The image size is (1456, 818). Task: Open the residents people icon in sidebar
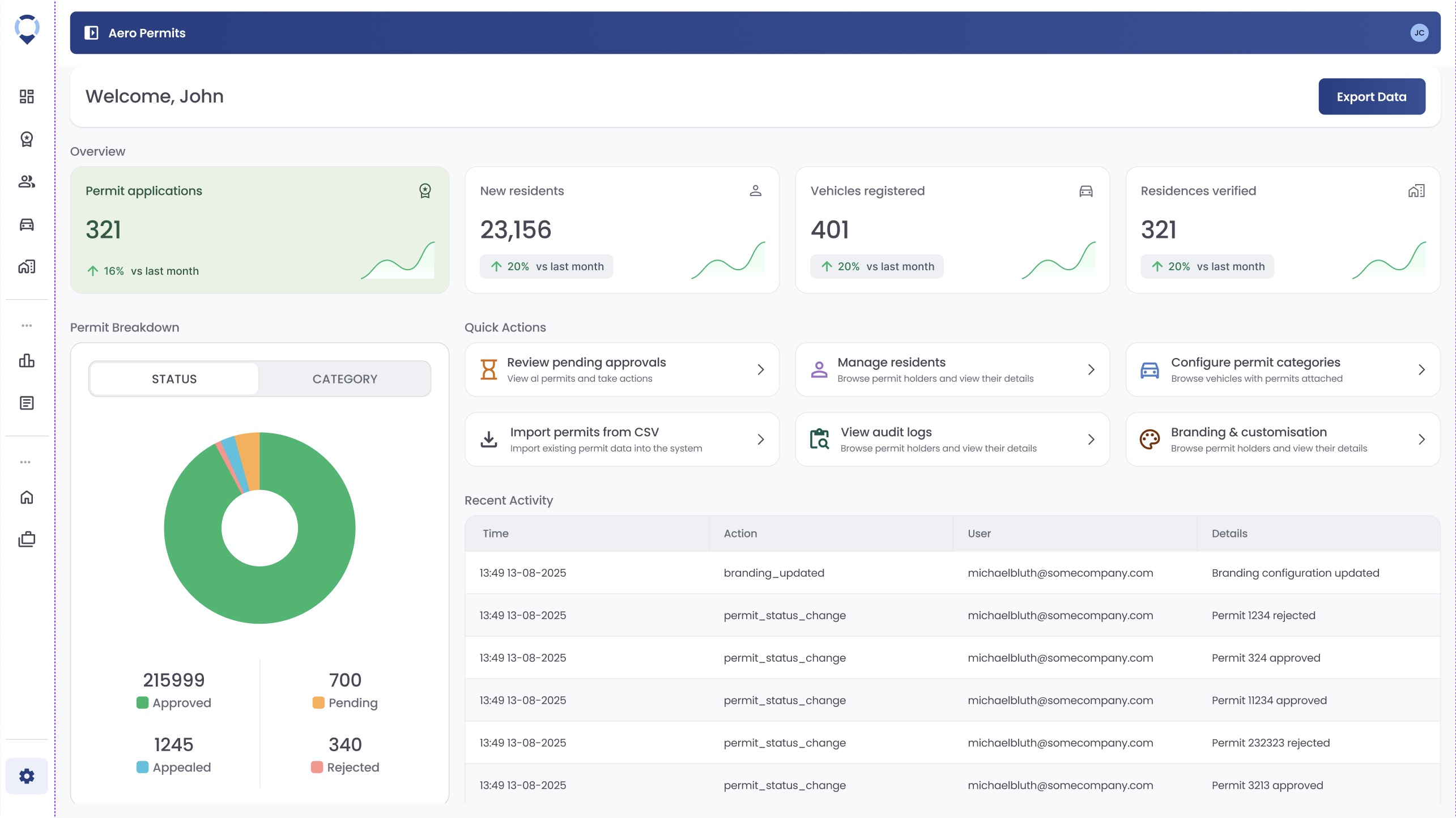pyautogui.click(x=27, y=181)
